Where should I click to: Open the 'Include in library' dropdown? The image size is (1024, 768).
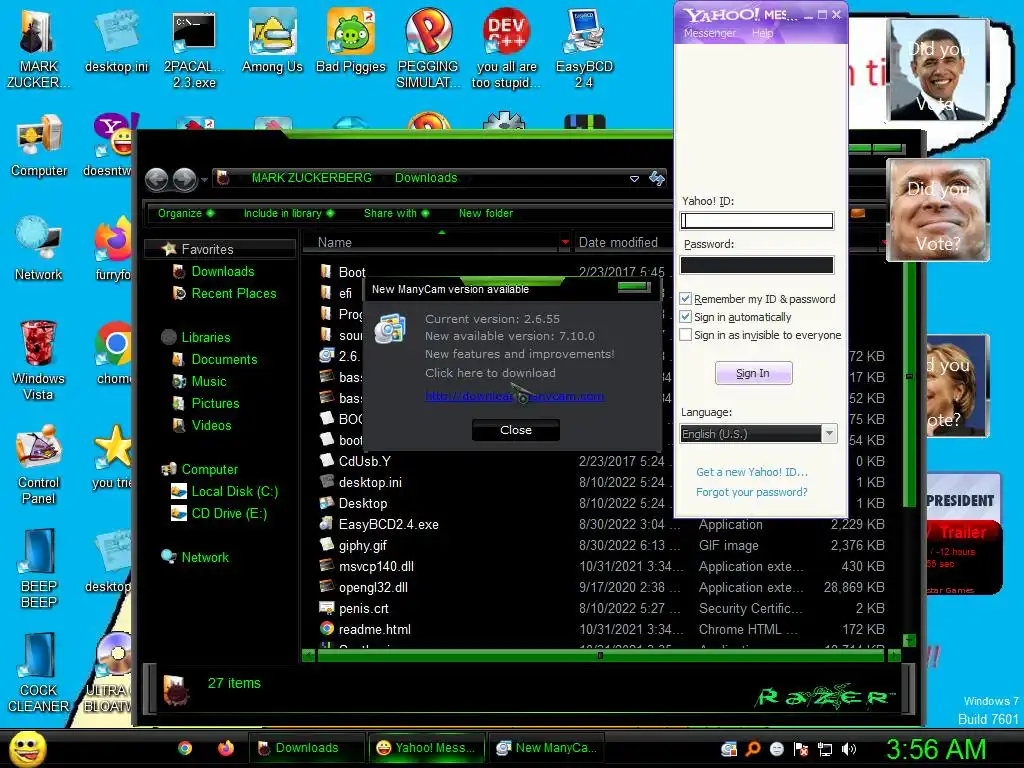[289, 214]
